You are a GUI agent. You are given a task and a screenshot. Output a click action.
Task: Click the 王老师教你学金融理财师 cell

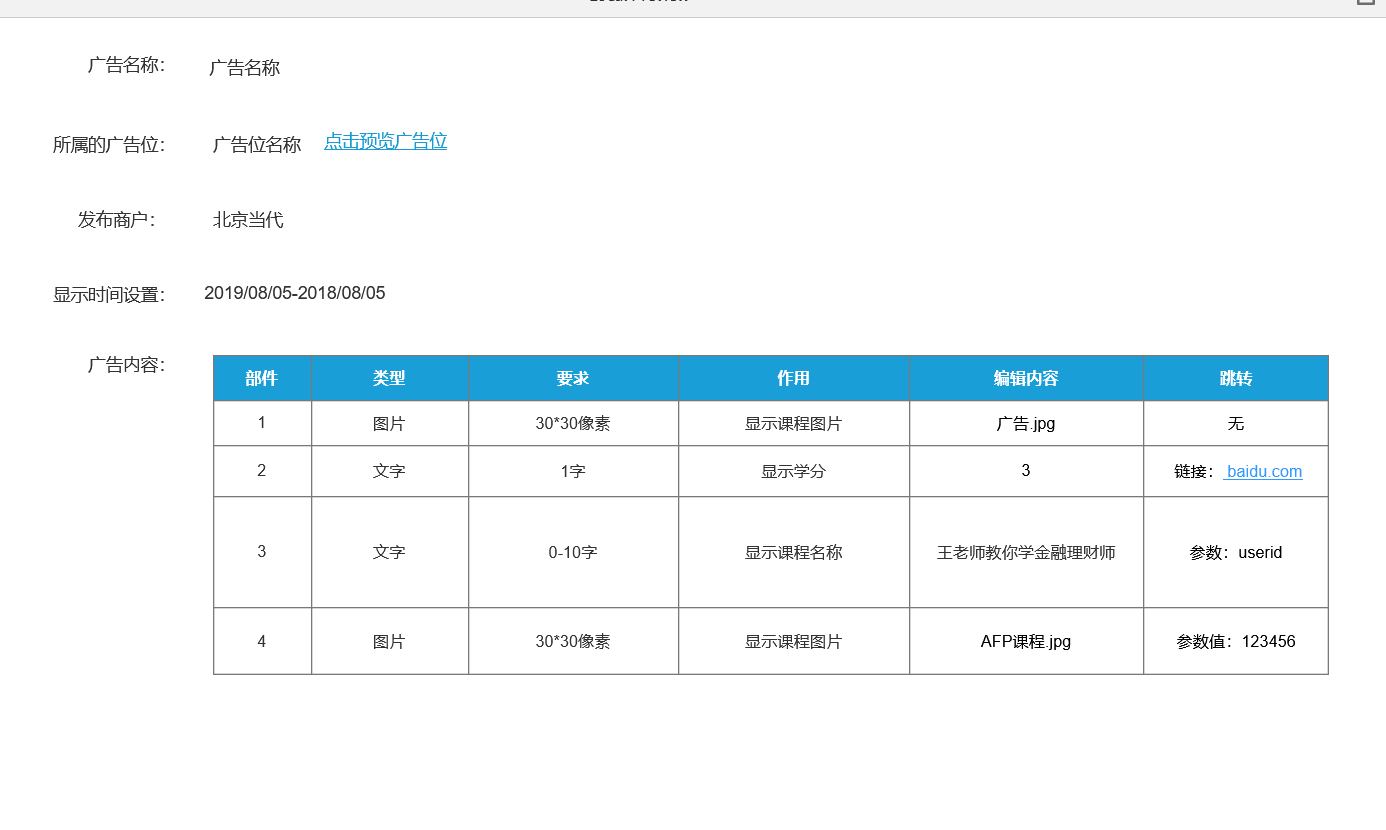tap(1026, 553)
